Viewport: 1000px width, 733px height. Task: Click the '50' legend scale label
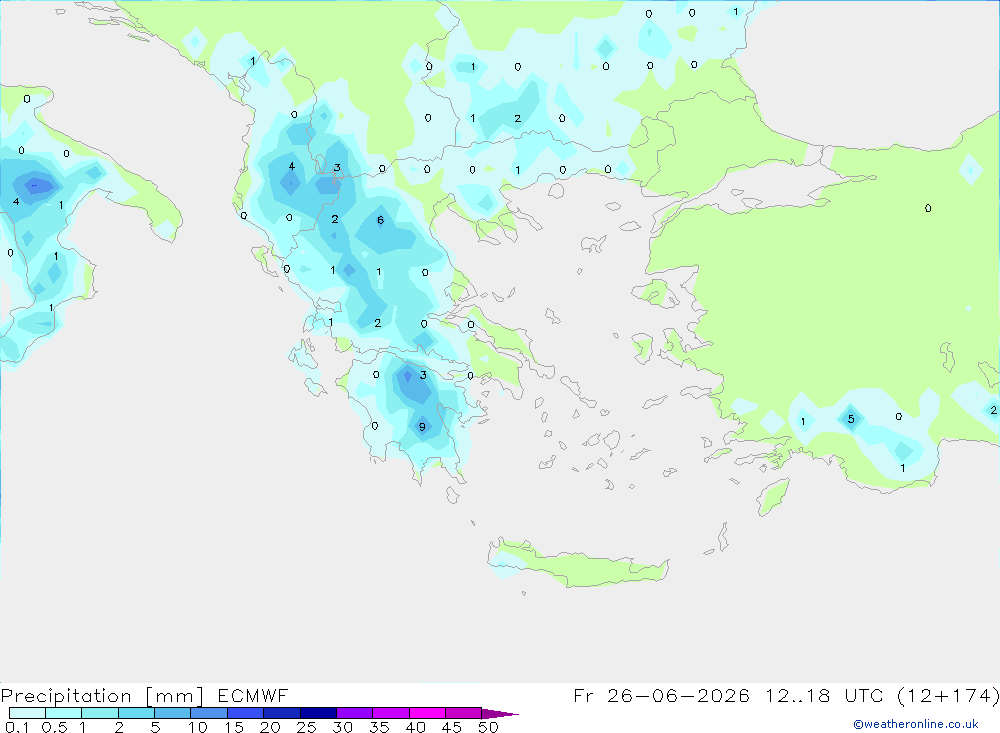[489, 727]
